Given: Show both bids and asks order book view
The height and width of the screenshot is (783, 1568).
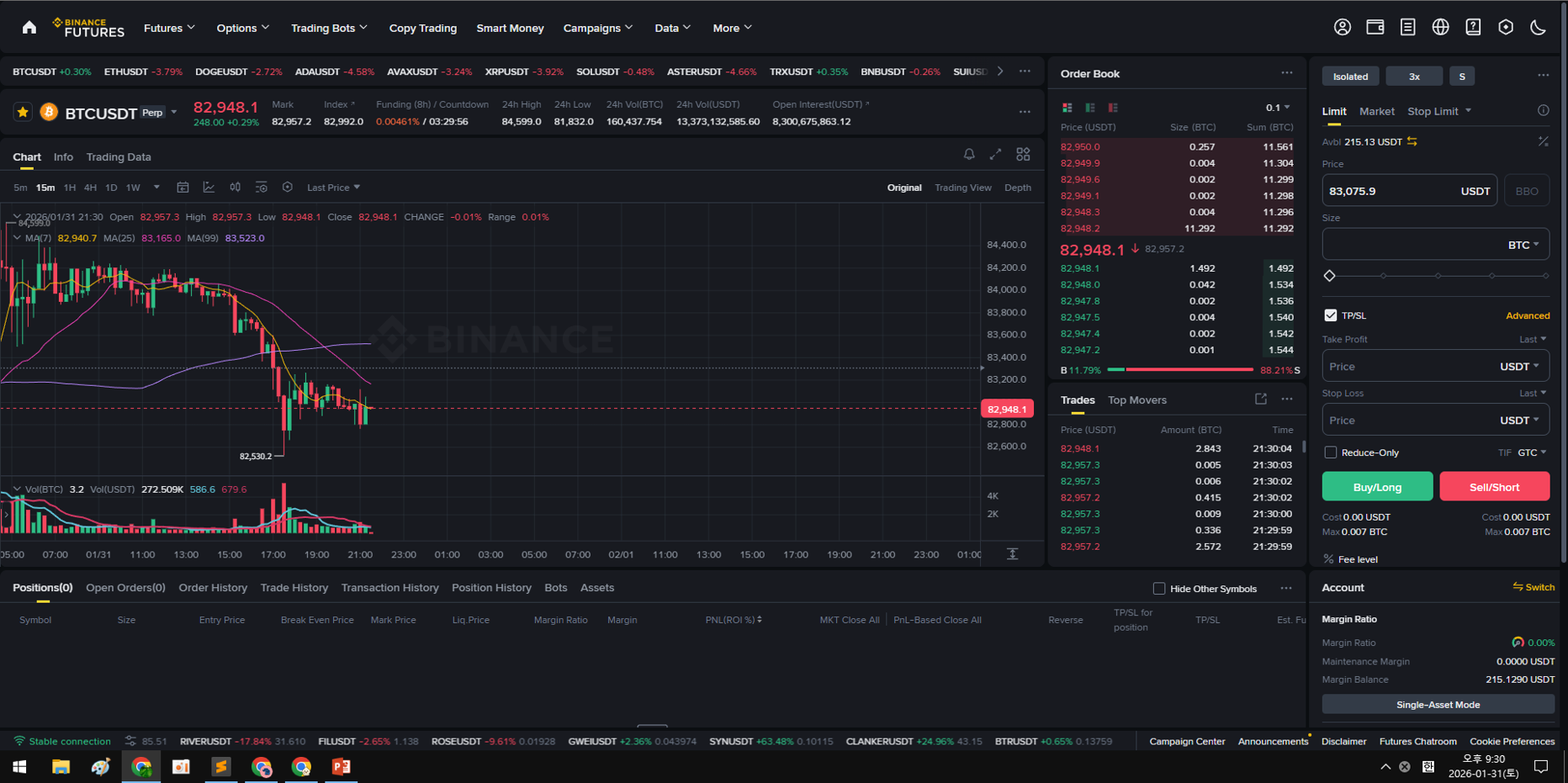Looking at the screenshot, I should point(1067,108).
